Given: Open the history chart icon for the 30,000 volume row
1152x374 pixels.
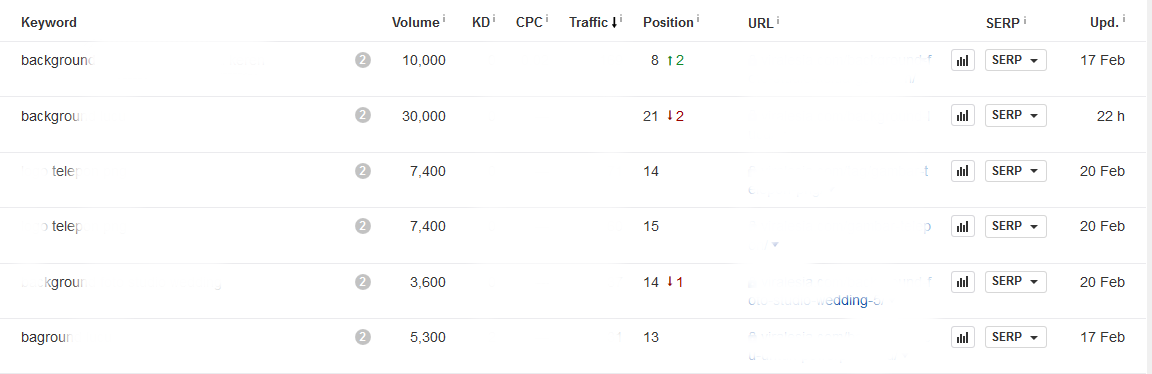Looking at the screenshot, I should pos(962,115).
